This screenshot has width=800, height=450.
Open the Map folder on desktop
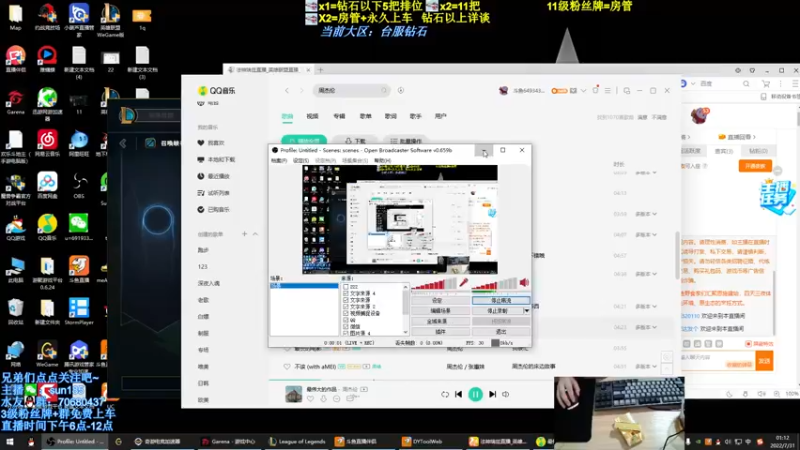tap(15, 17)
